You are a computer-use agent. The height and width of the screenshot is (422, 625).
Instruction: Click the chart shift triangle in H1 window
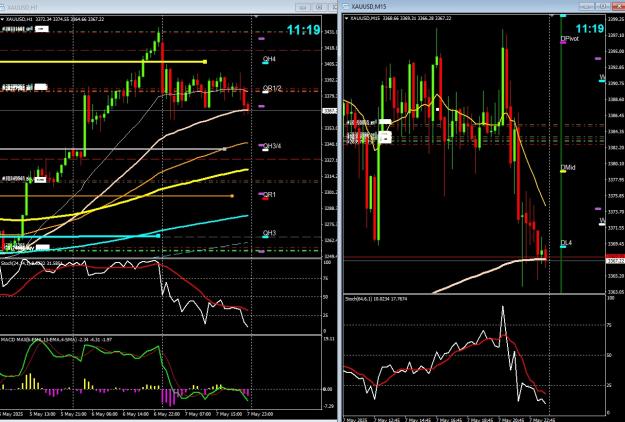[x=256, y=16]
